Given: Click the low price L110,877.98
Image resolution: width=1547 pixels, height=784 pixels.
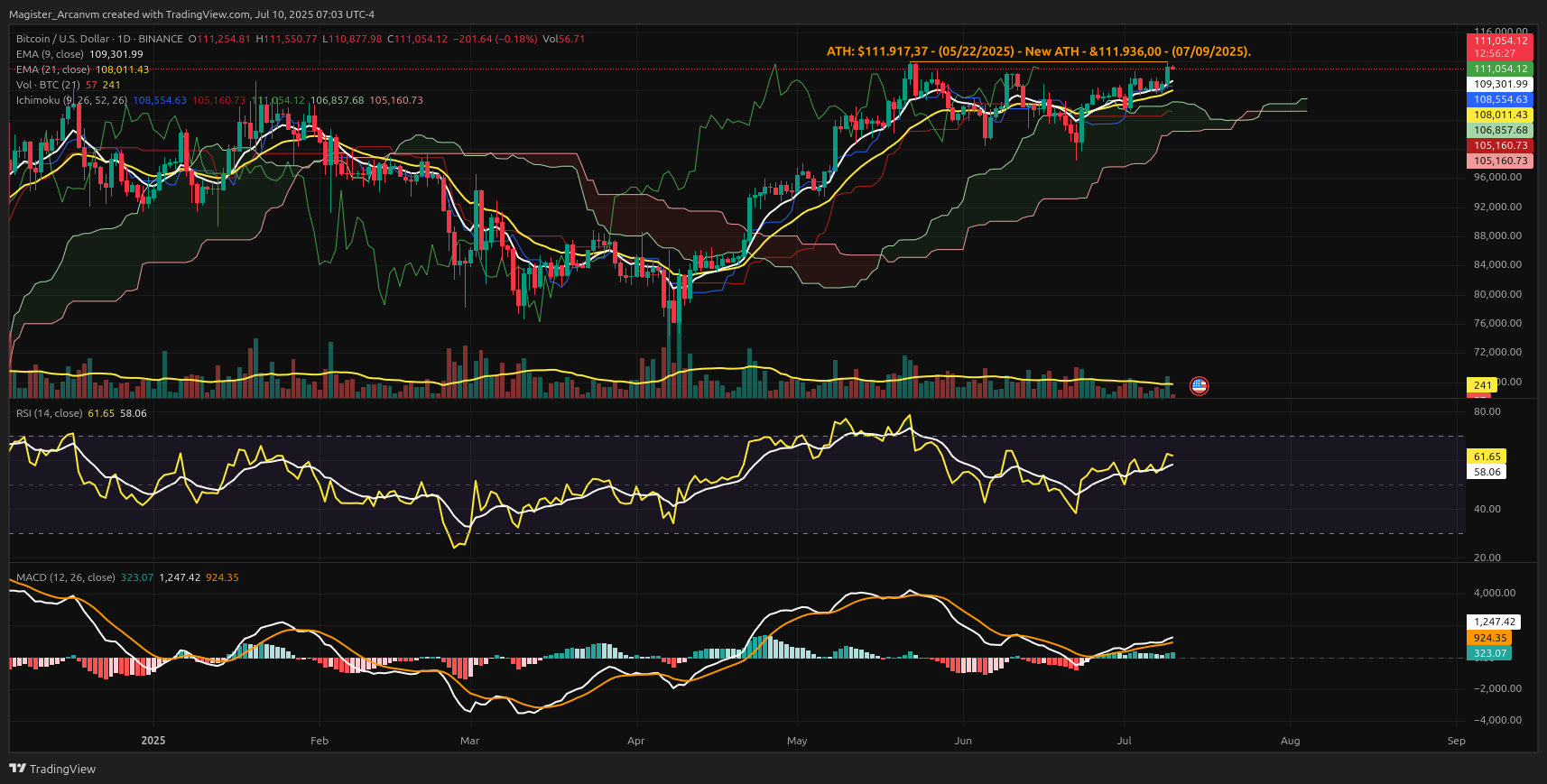Looking at the screenshot, I should (x=352, y=39).
